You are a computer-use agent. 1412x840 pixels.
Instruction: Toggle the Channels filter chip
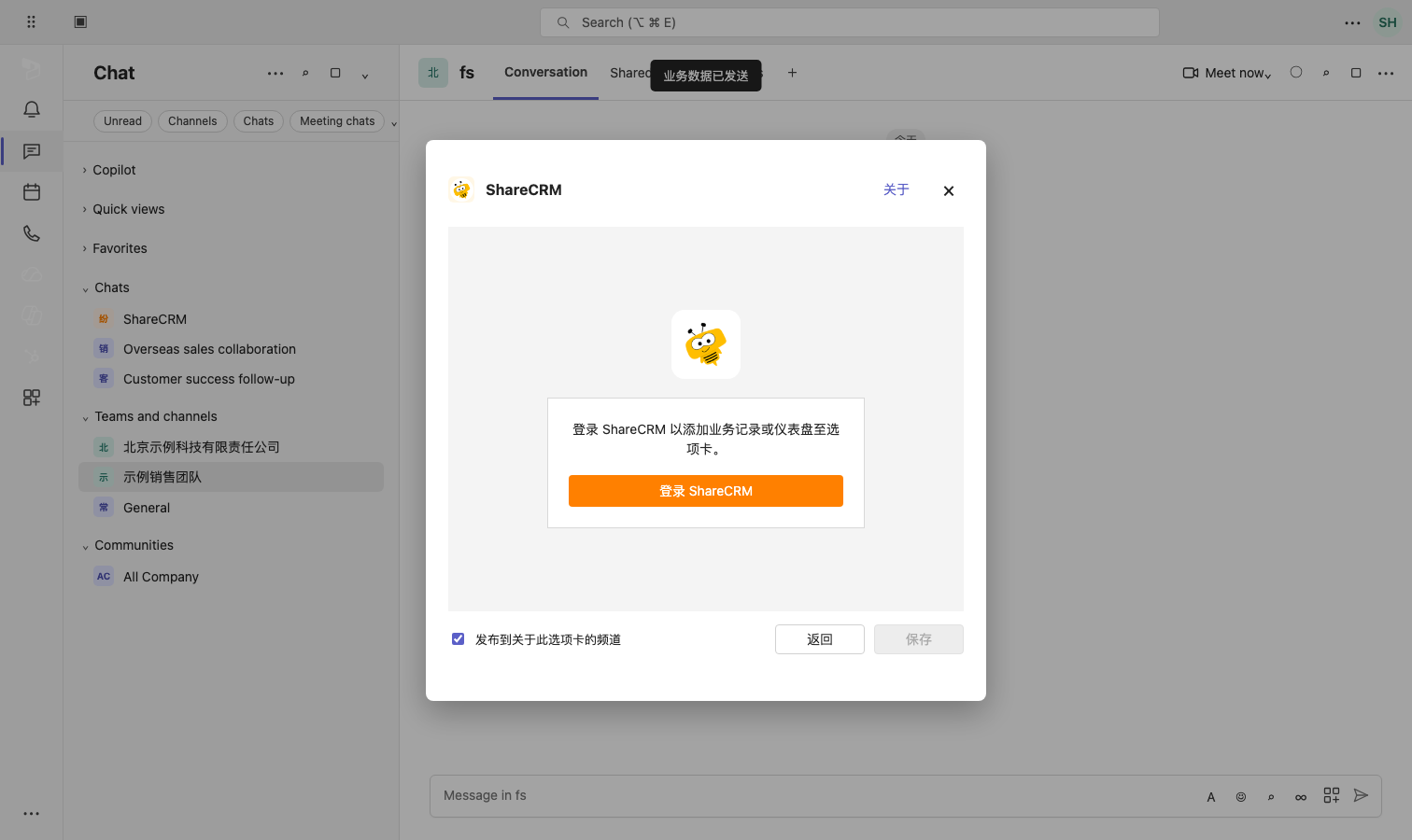point(192,121)
